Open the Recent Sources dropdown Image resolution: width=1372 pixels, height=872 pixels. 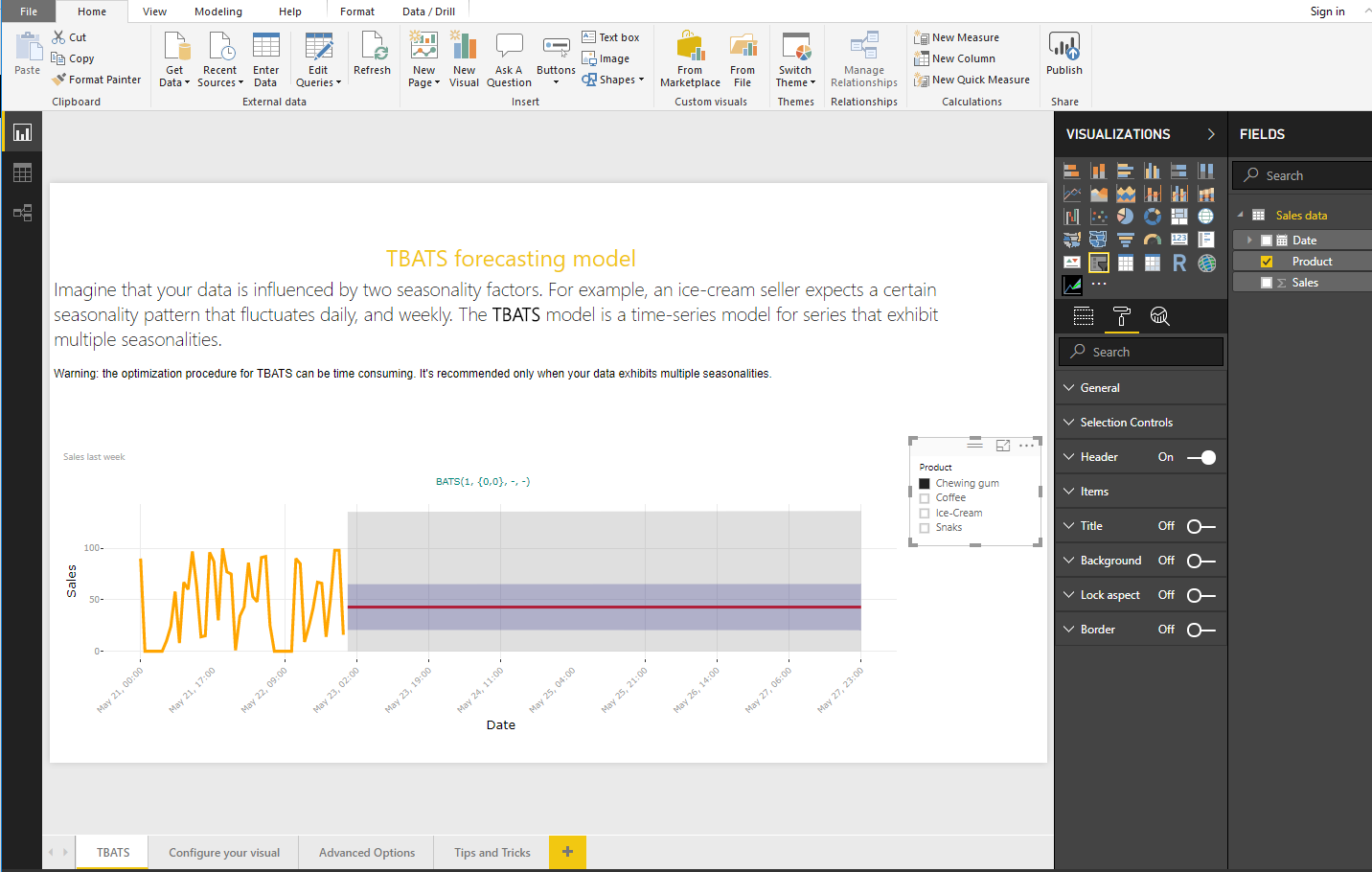tap(220, 59)
